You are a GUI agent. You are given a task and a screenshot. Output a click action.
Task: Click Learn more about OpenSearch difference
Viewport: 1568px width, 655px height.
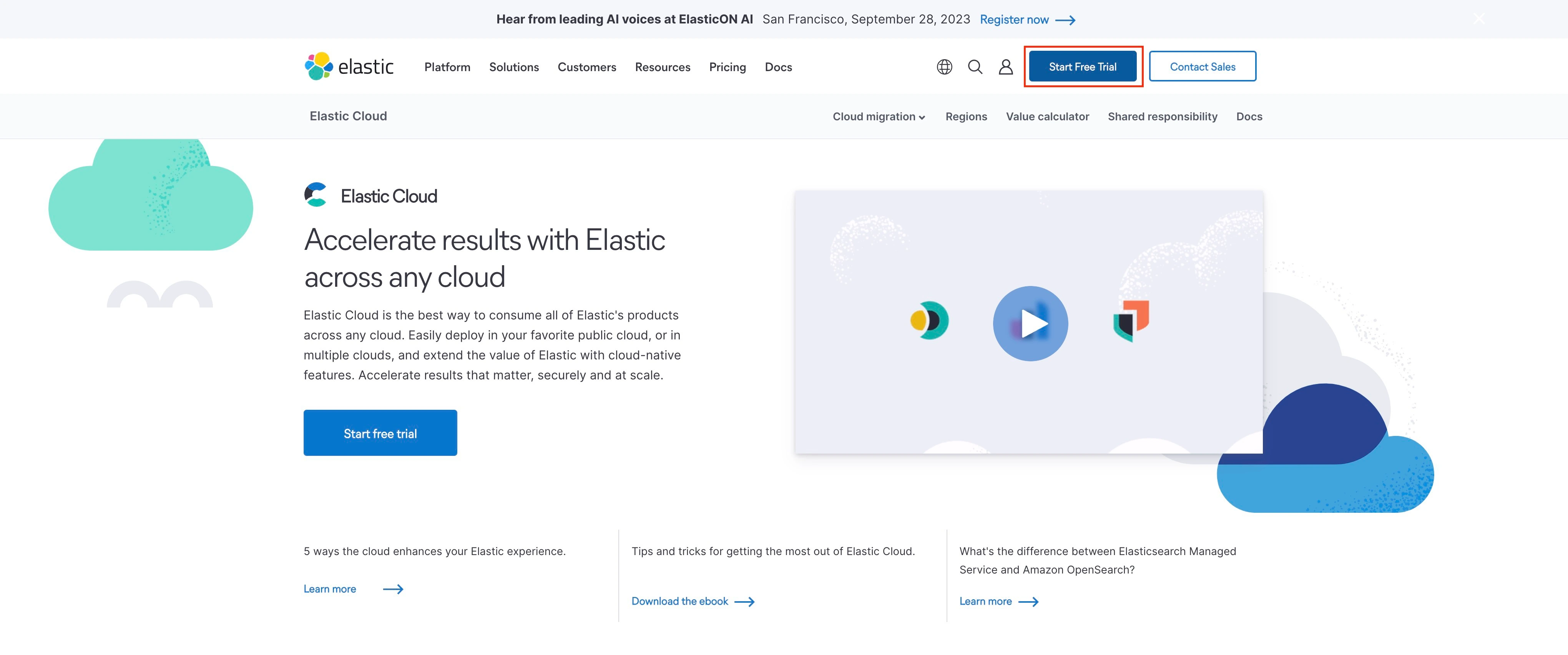tap(985, 602)
